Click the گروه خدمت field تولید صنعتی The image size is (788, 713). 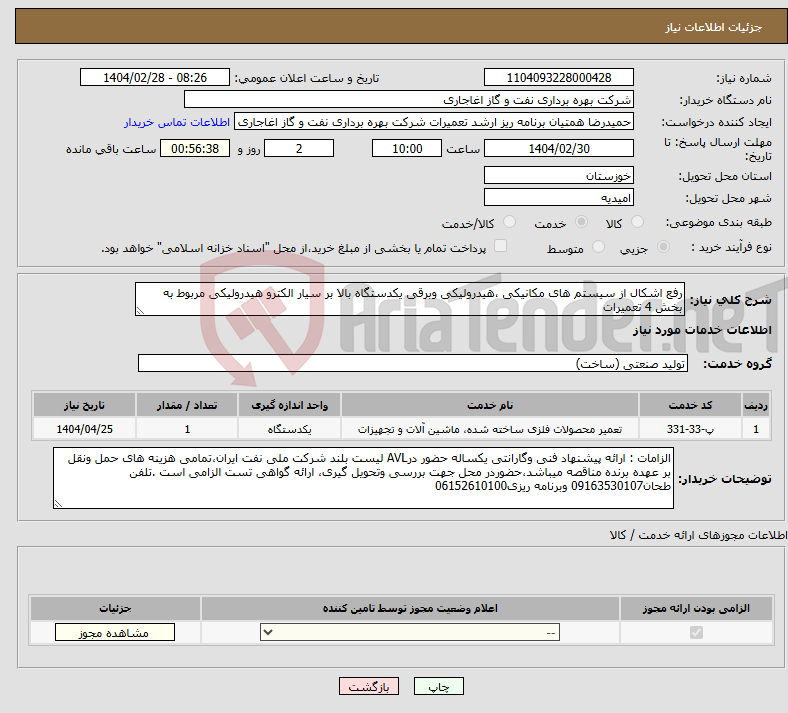[x=413, y=363]
